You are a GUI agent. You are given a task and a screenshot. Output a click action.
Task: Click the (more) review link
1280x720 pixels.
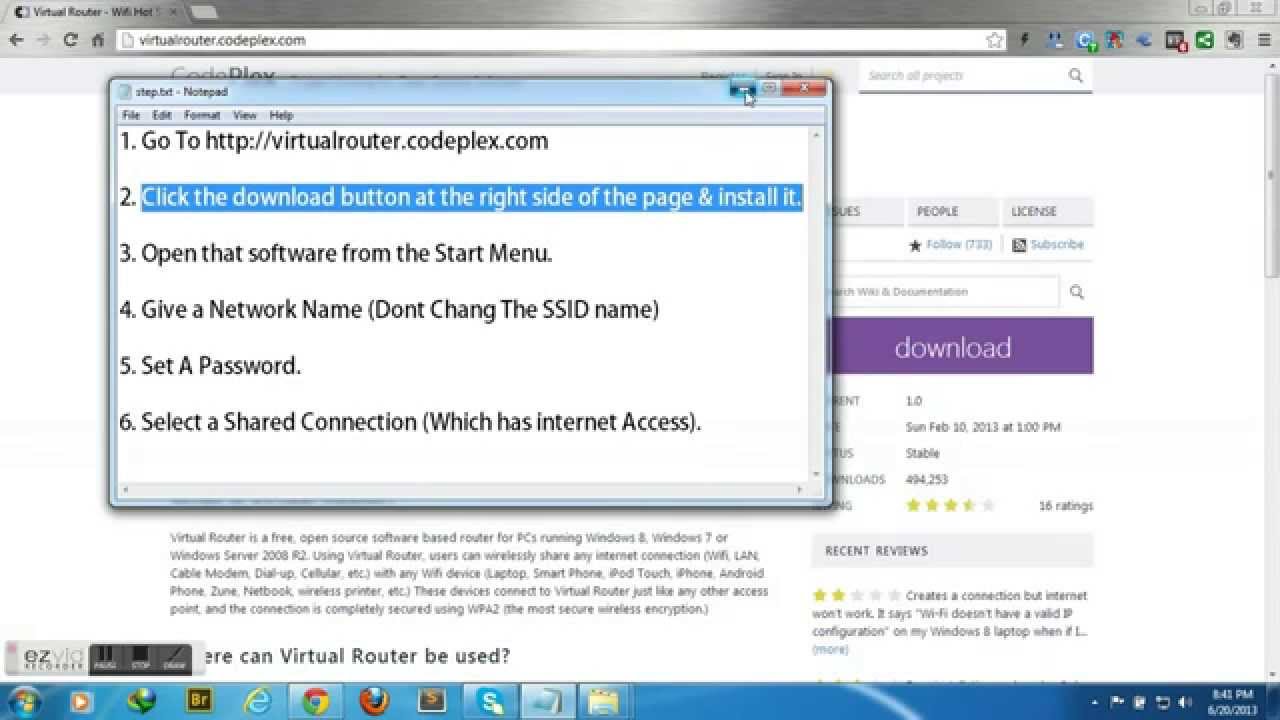pyautogui.click(x=830, y=649)
